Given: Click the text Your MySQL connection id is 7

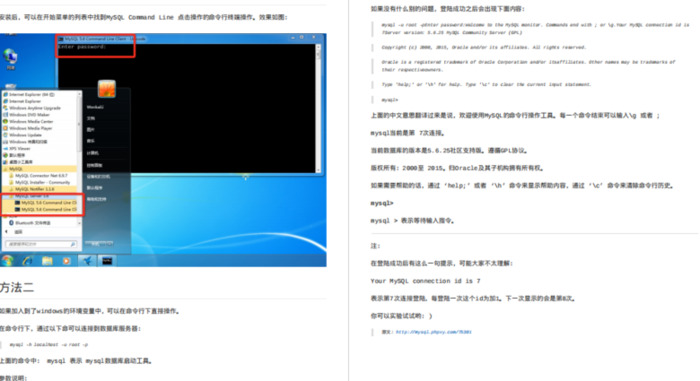Looking at the screenshot, I should [x=425, y=281].
